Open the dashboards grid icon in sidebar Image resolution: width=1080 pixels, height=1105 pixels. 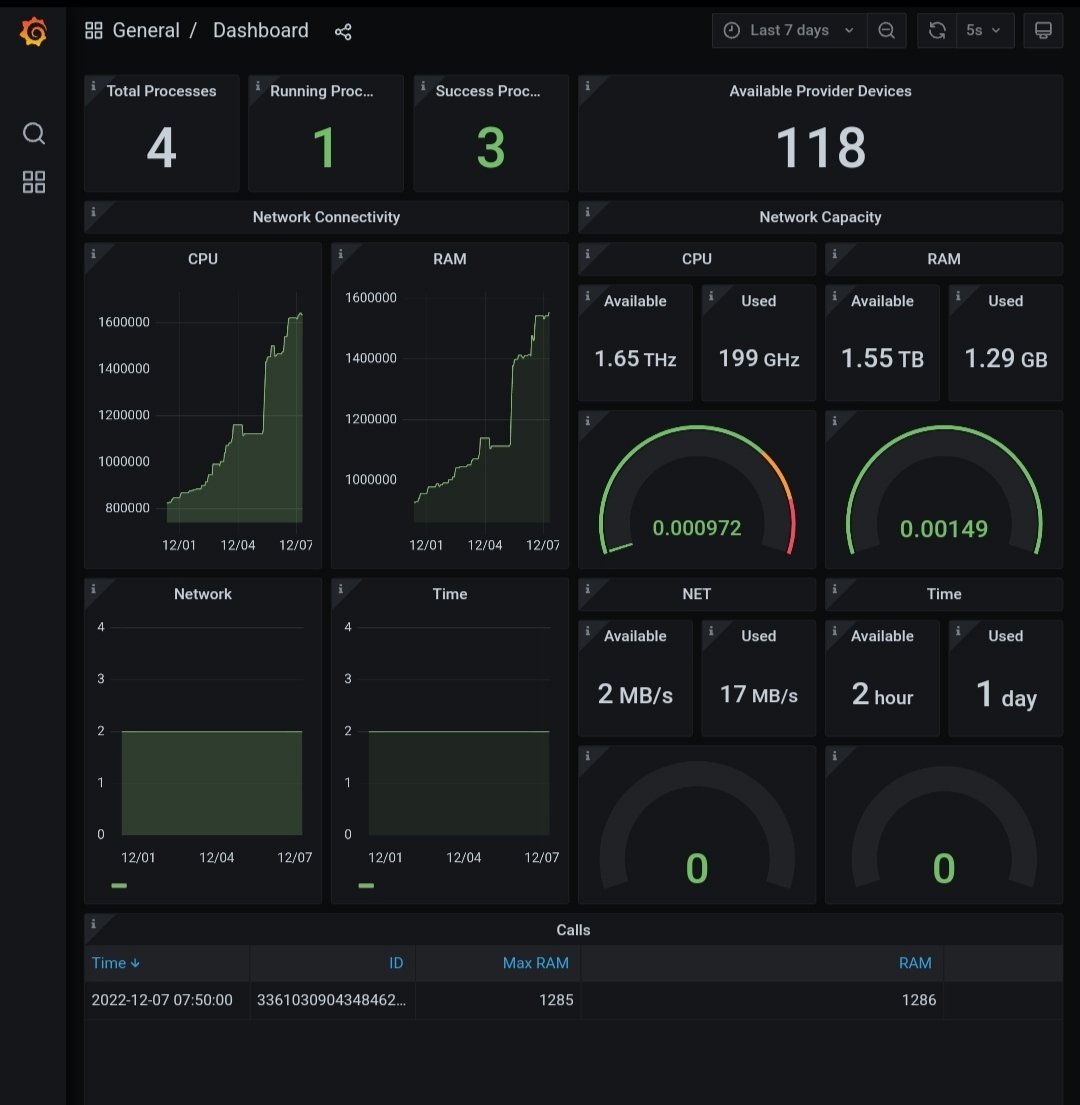point(34,182)
